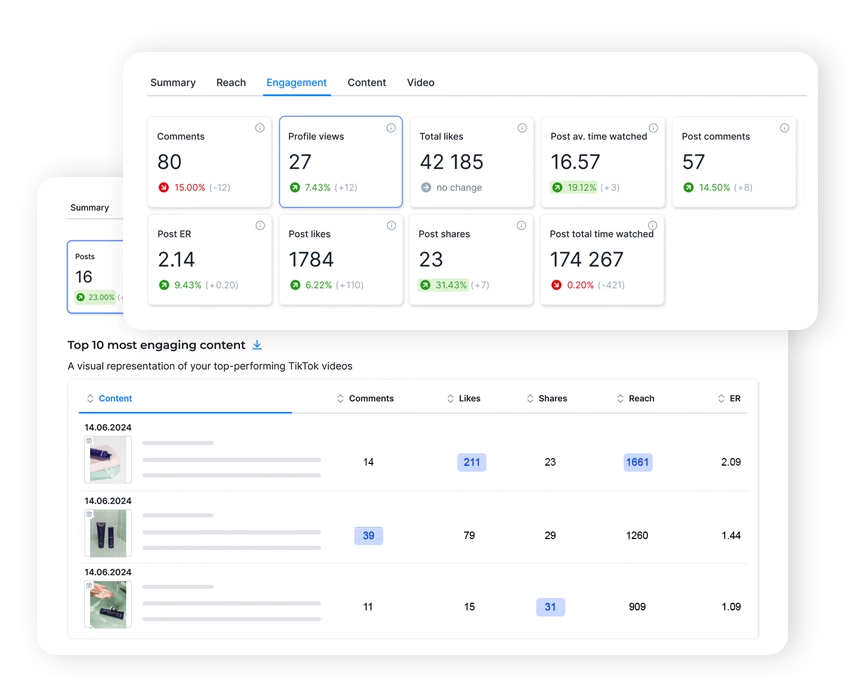Show info for Post total time watched

(653, 225)
